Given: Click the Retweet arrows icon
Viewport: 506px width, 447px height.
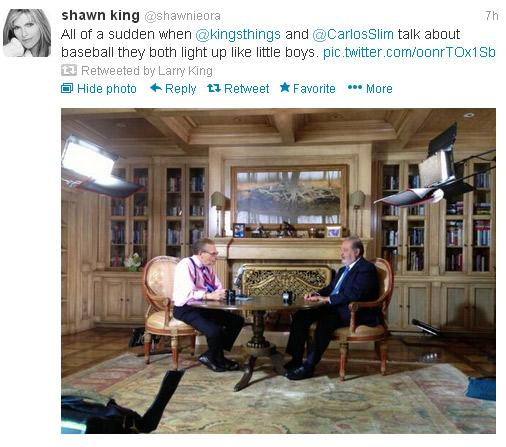Looking at the screenshot, I should (214, 88).
